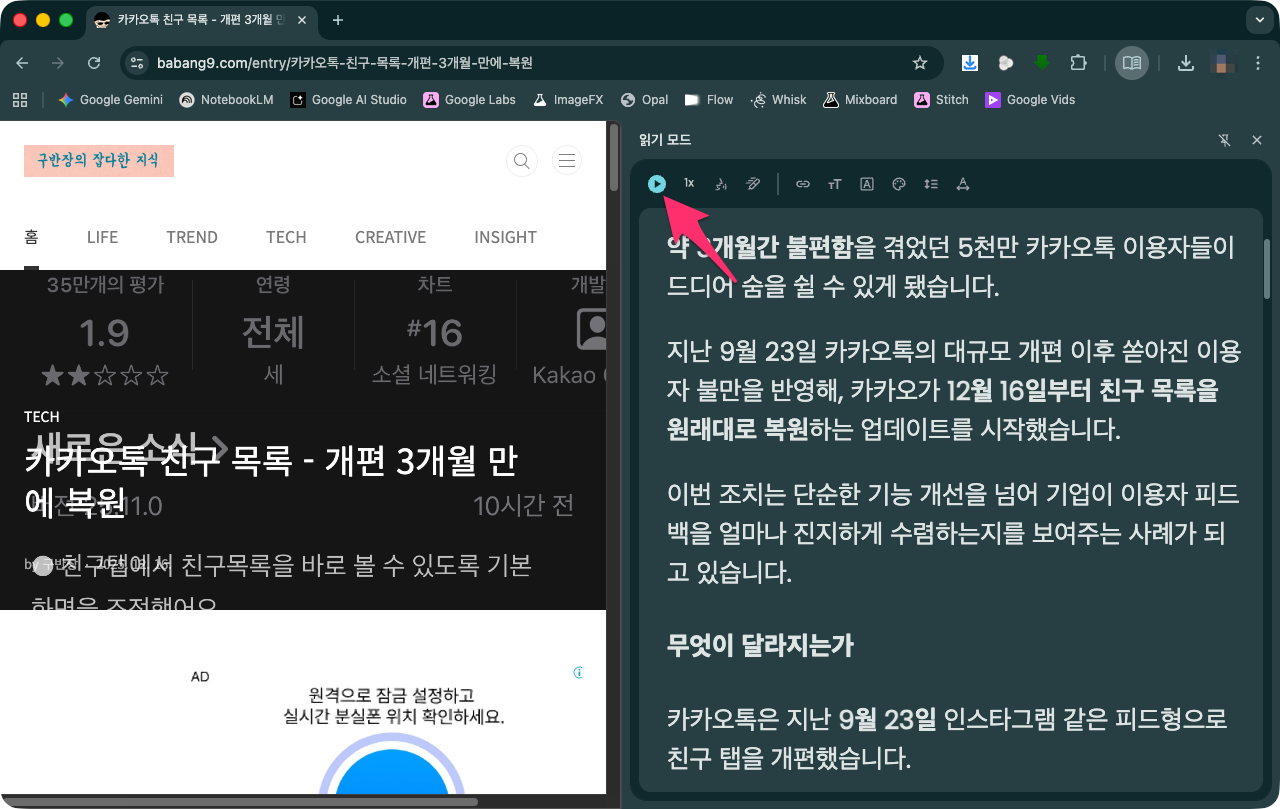
Task: Bookmark this page with the star
Action: click(920, 63)
